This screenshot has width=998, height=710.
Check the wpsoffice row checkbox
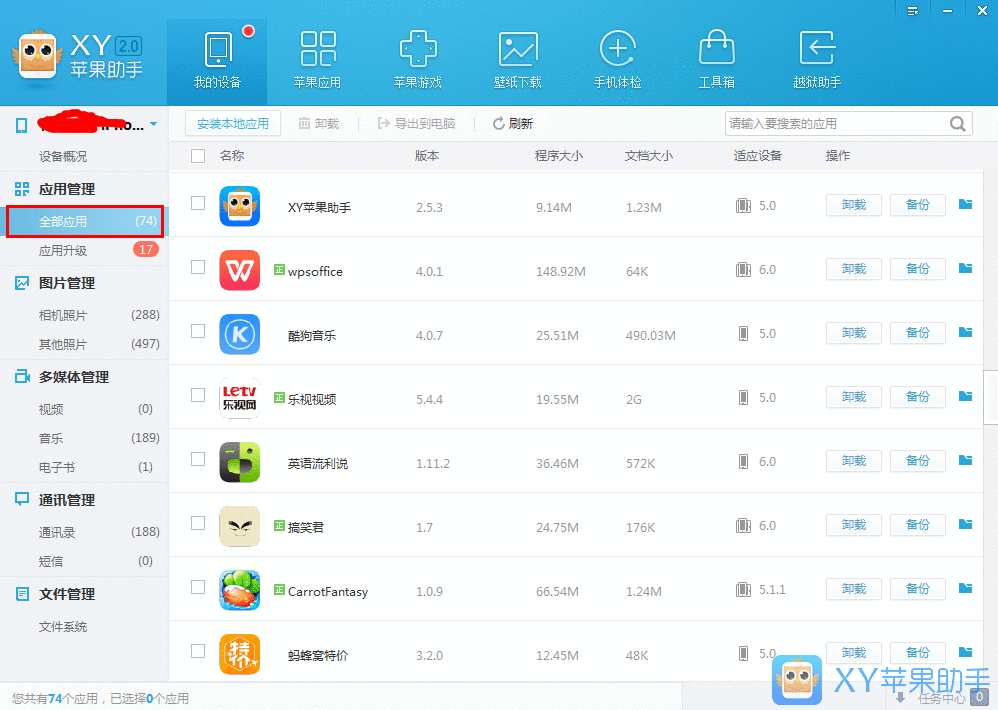click(x=197, y=268)
